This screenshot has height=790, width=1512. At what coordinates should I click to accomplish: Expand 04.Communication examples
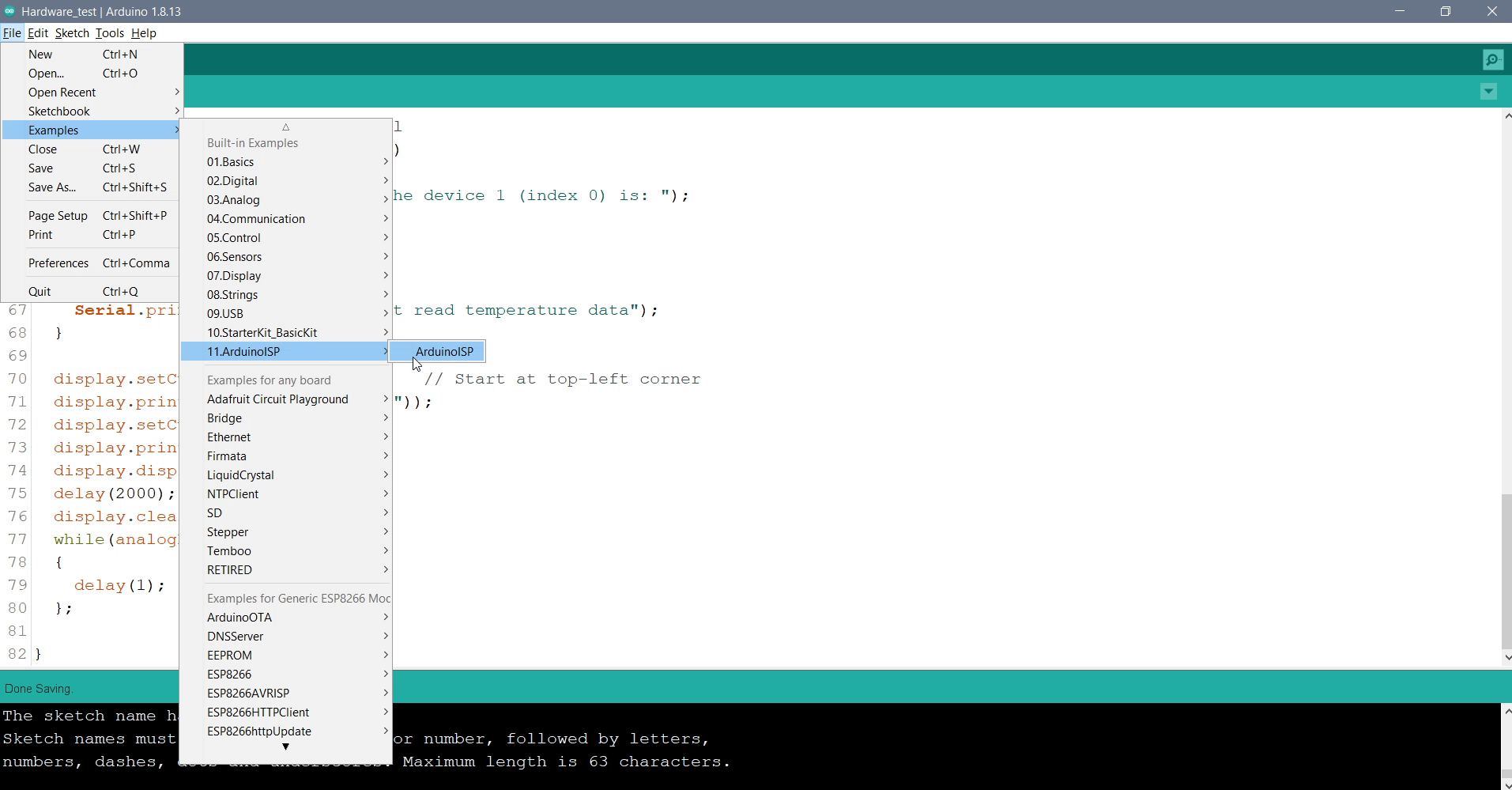286,219
